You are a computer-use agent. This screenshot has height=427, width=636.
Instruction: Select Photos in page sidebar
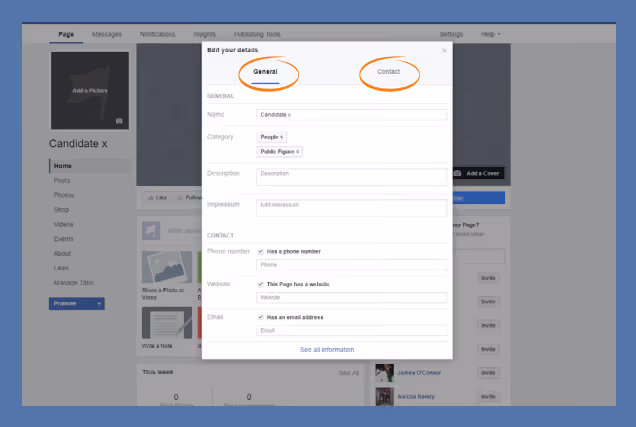64,195
